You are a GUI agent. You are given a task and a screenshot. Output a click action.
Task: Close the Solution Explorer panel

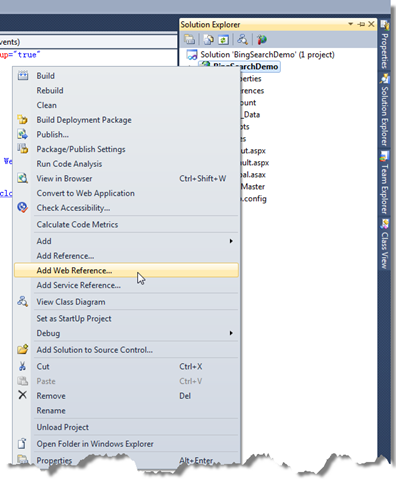[371, 24]
